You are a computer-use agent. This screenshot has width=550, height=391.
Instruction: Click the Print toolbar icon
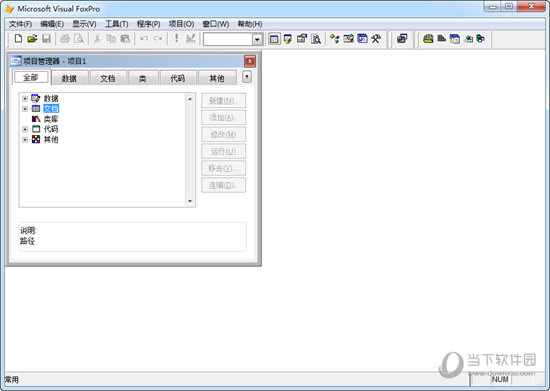[65, 38]
